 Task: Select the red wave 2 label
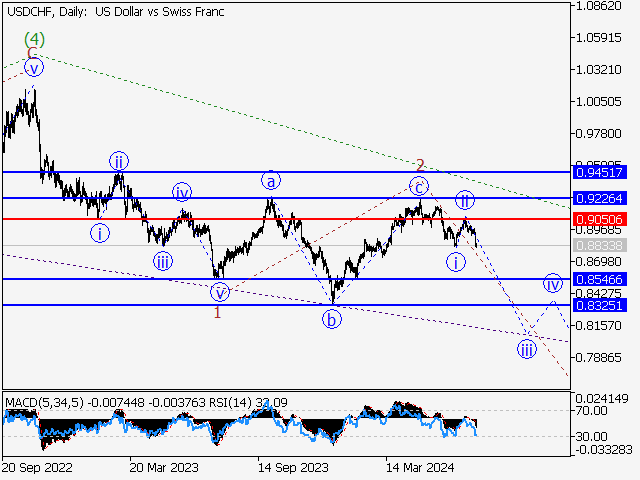point(420,165)
